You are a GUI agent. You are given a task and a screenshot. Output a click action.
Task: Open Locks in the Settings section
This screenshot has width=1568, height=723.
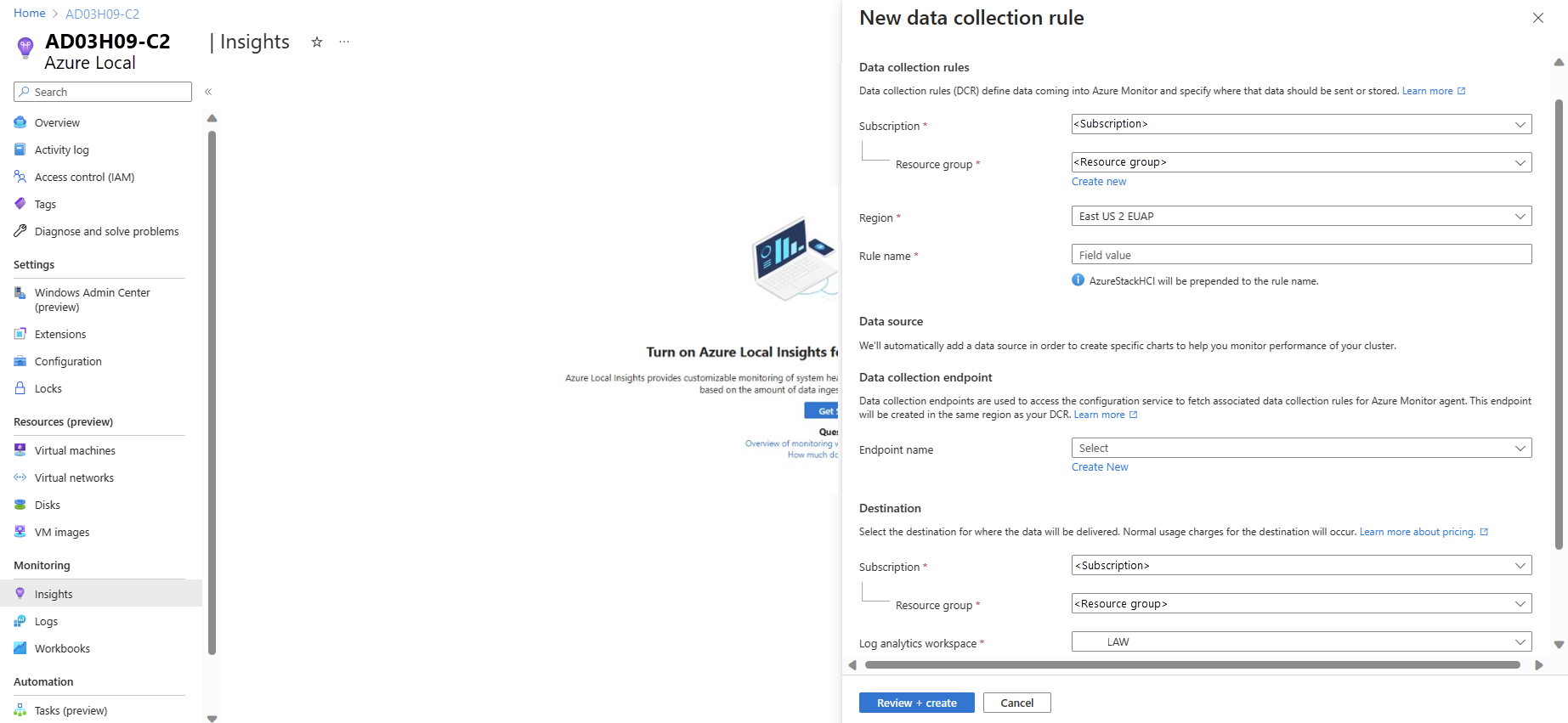click(x=48, y=388)
